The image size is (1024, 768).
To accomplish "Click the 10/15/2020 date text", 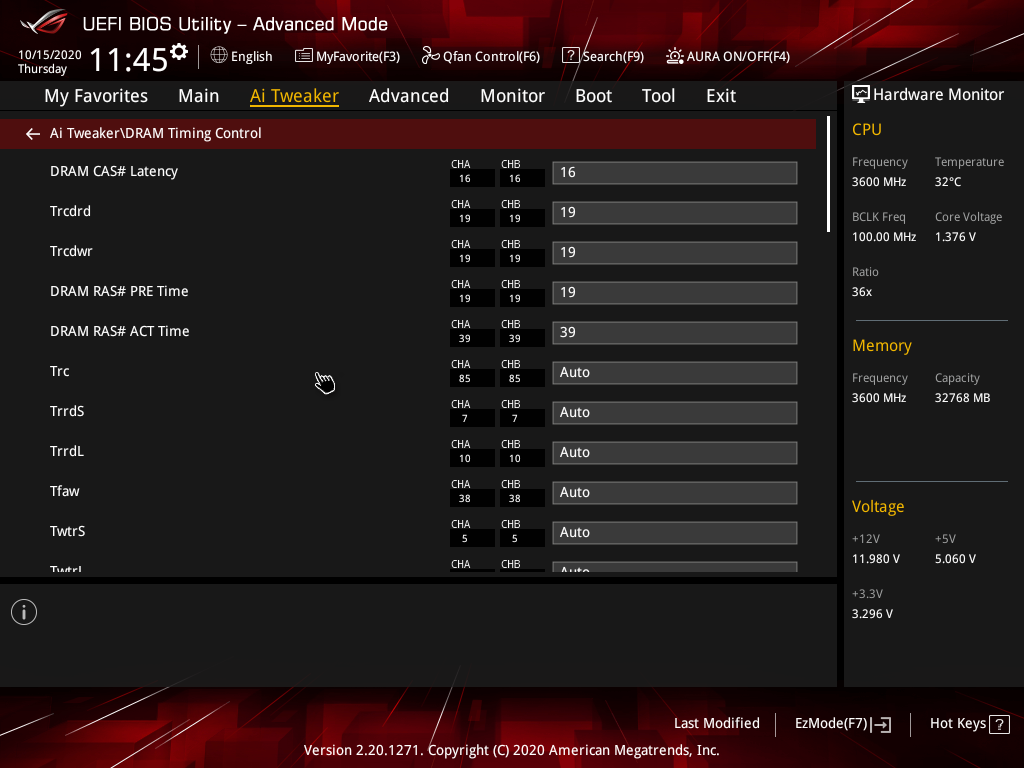I will tap(50, 55).
